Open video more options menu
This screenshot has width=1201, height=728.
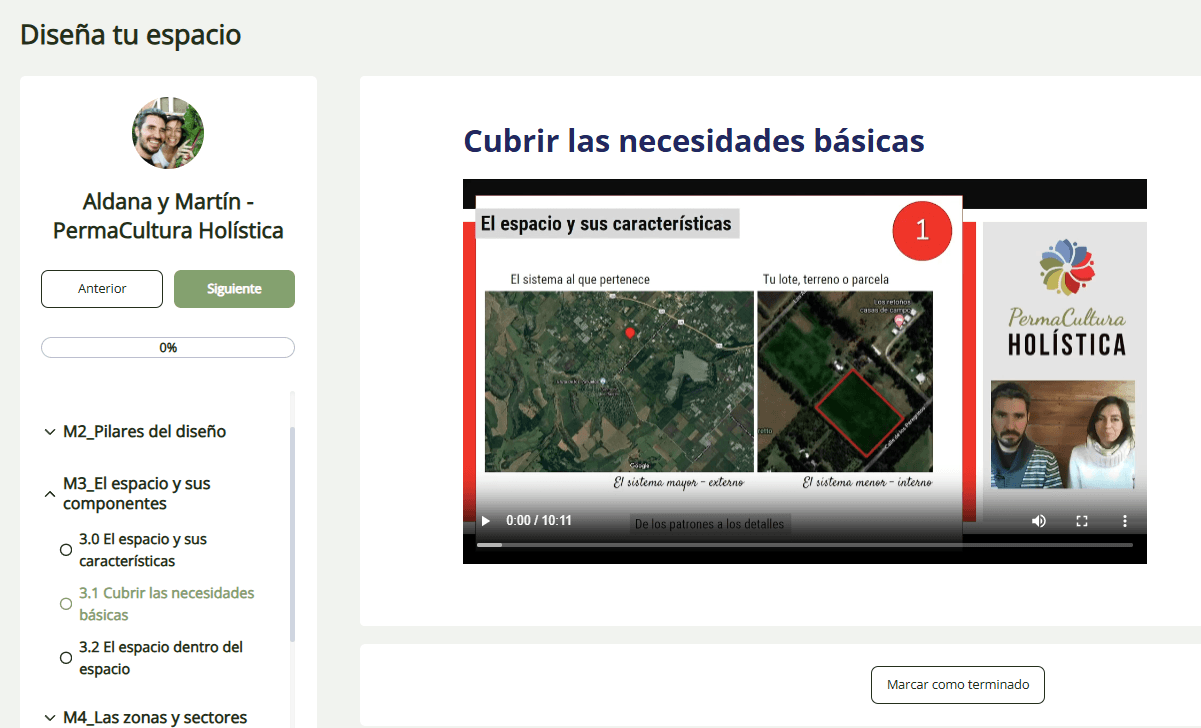[1124, 521]
